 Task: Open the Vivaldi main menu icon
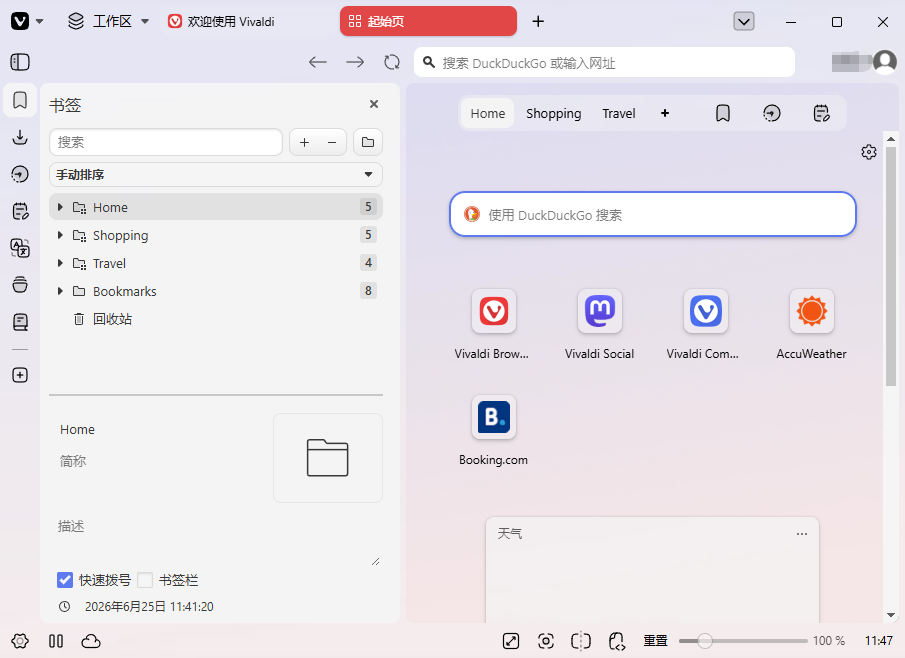point(20,21)
